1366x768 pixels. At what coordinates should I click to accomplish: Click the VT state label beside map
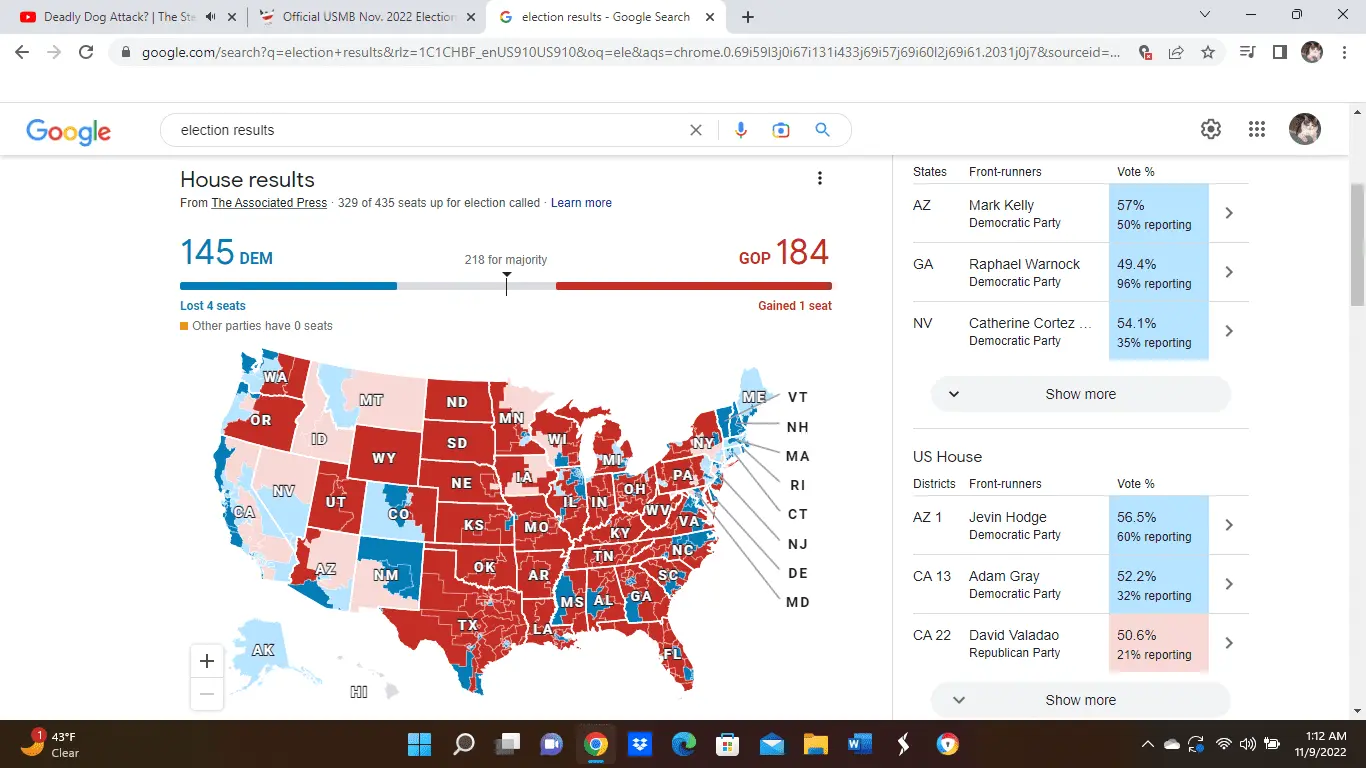pyautogui.click(x=798, y=397)
